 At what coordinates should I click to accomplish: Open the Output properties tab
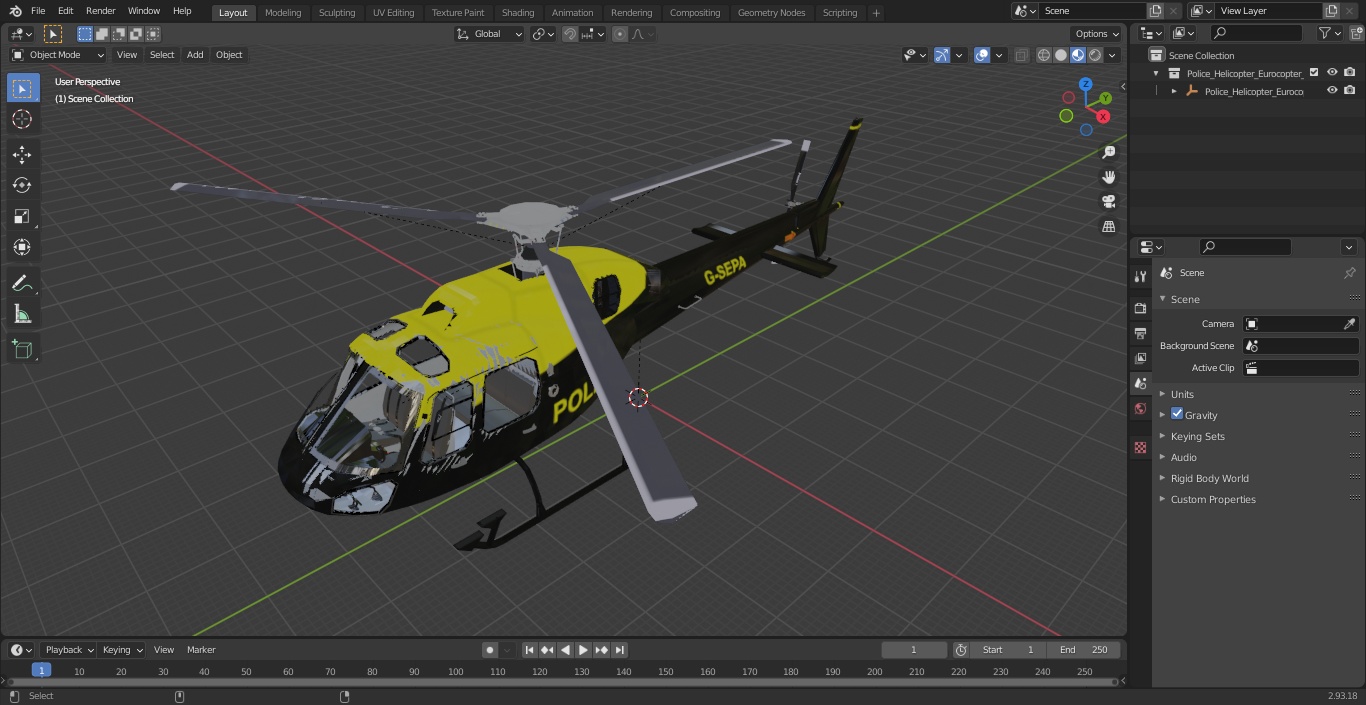pos(1140,333)
